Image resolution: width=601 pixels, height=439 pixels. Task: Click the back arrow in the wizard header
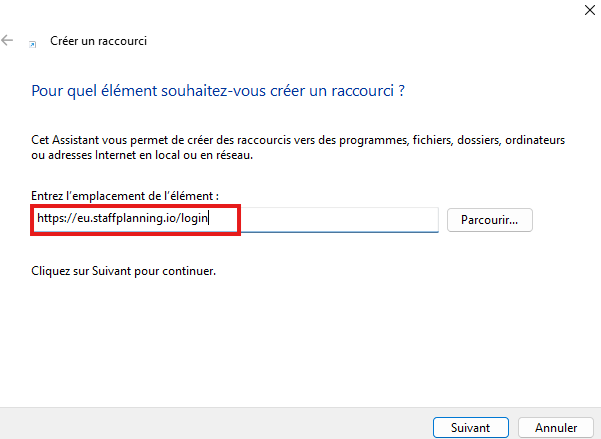pyautogui.click(x=8, y=41)
